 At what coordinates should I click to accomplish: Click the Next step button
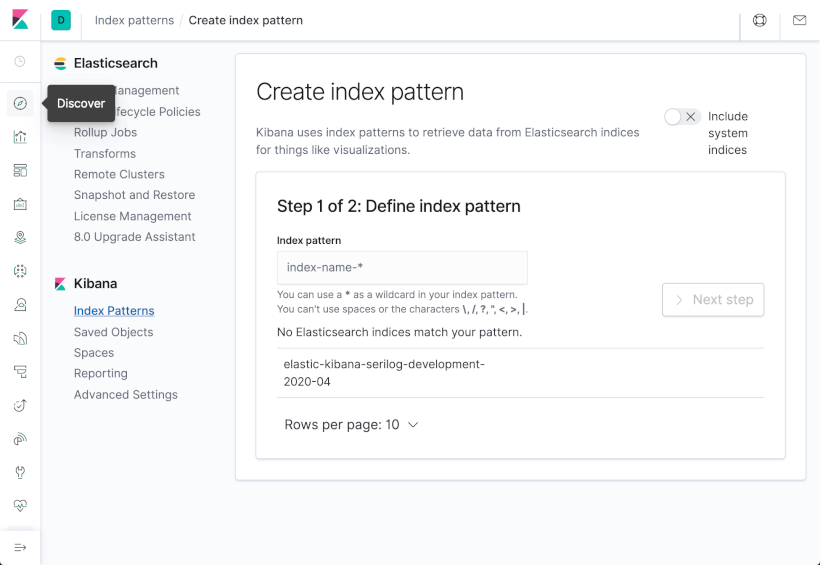click(713, 300)
